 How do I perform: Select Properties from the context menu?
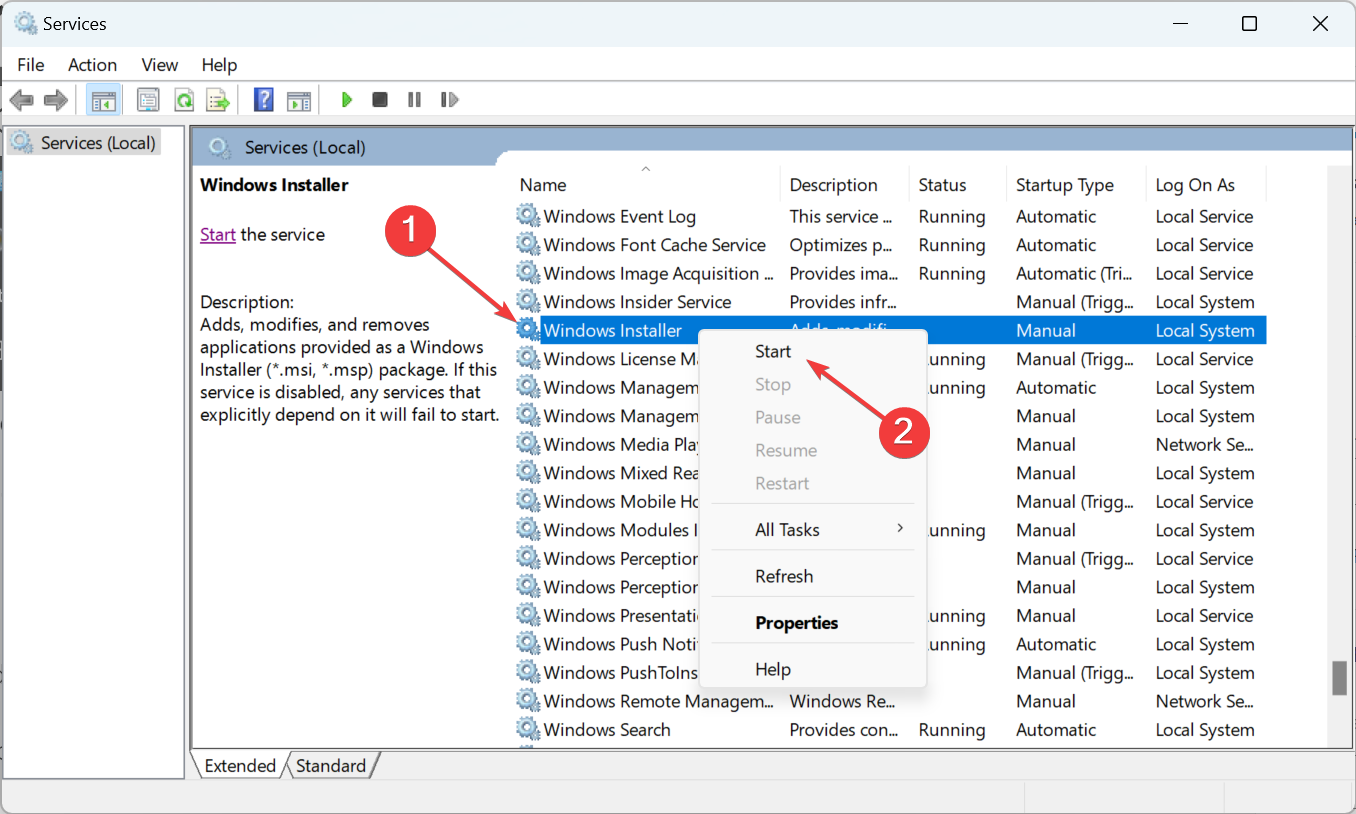[x=796, y=623]
